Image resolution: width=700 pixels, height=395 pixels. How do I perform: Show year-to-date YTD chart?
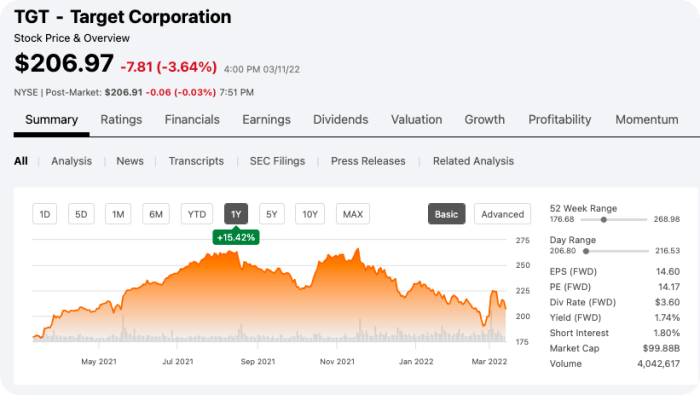point(197,214)
